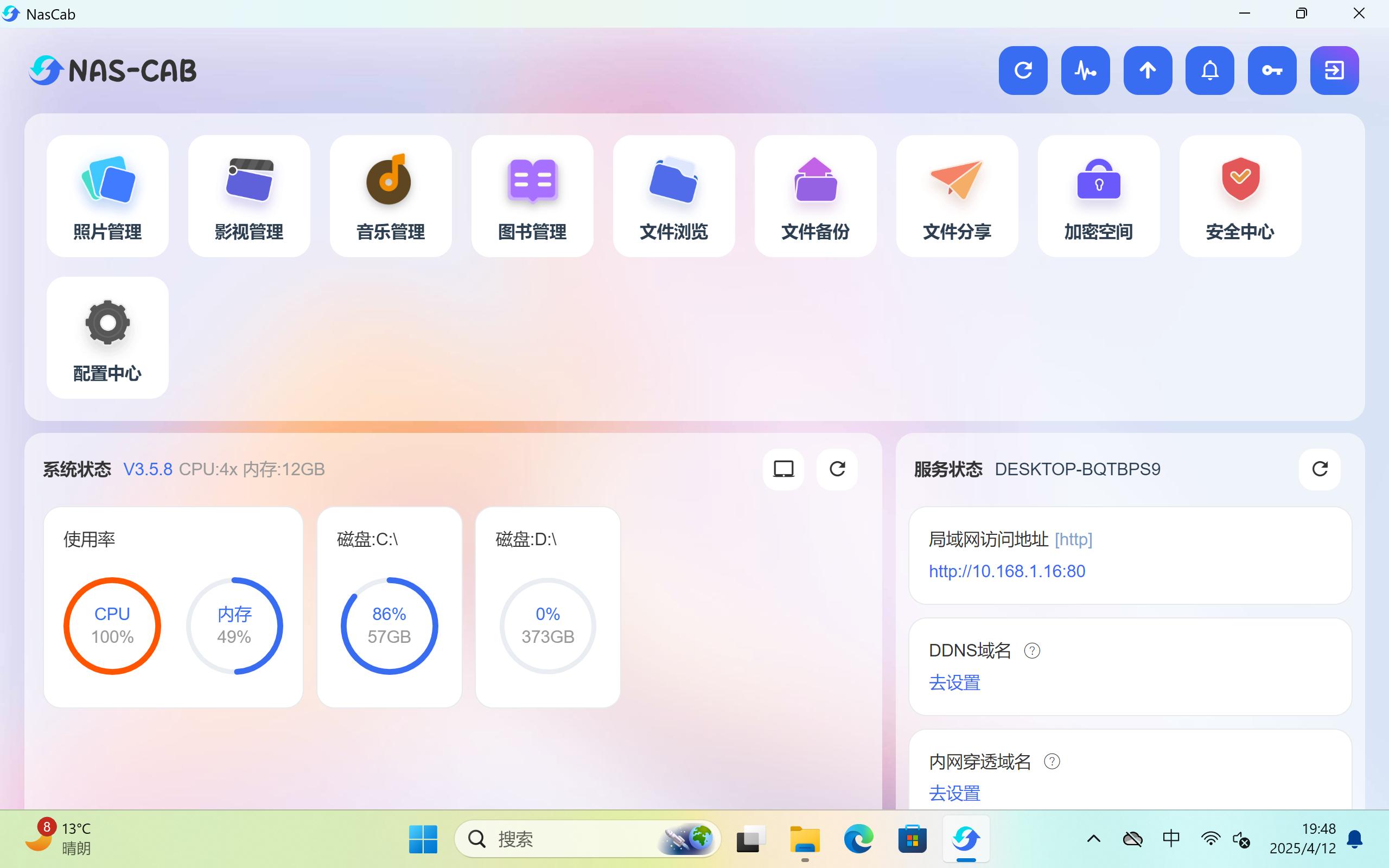The image size is (1389, 868).
Task: Click the key password button
Action: (x=1272, y=71)
